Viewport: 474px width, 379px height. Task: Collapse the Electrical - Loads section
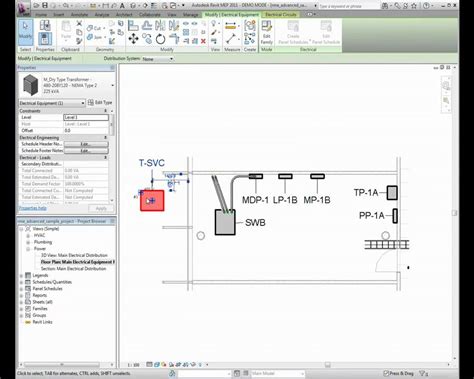pyautogui.click(x=106, y=157)
